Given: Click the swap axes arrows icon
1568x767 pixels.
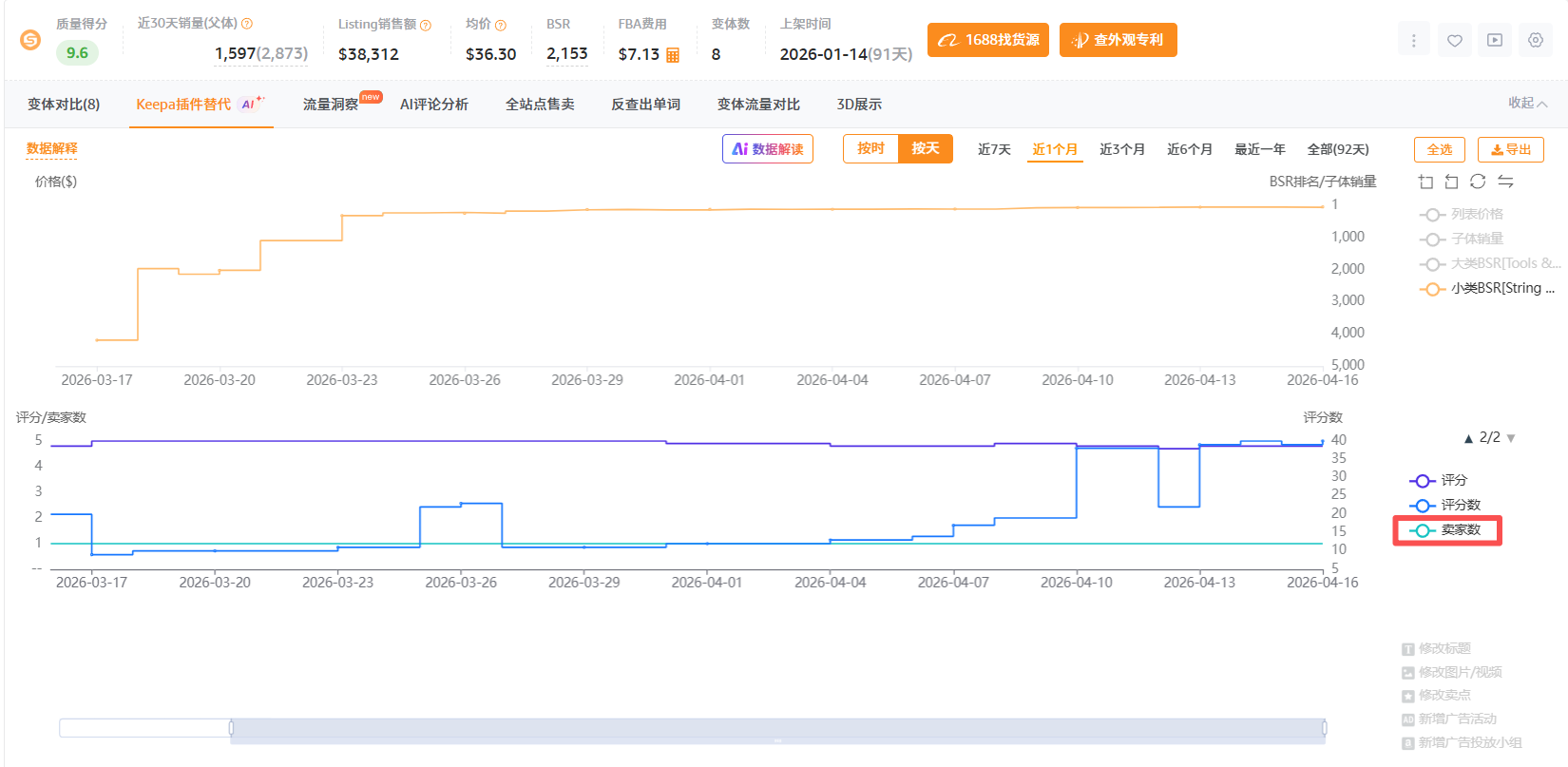Looking at the screenshot, I should 1505,182.
